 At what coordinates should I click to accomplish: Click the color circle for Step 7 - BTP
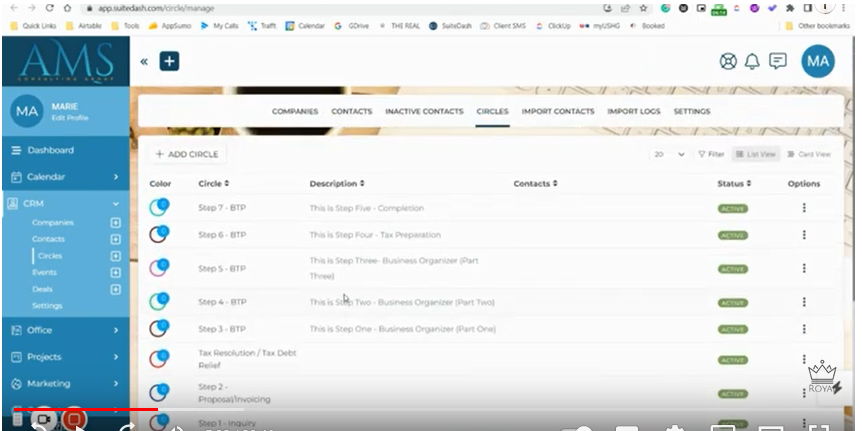tap(159, 207)
